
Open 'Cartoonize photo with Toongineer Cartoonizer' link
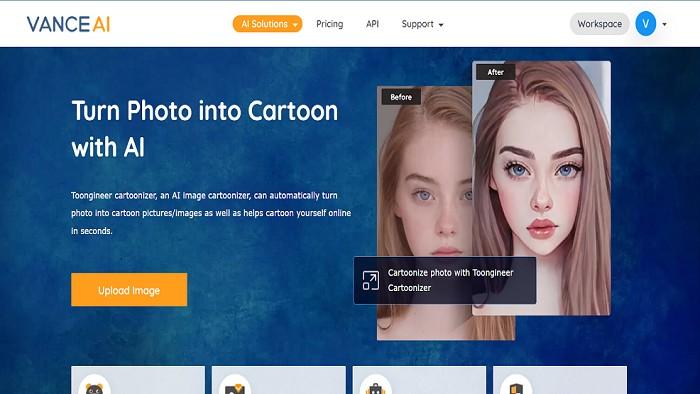(x=450, y=280)
